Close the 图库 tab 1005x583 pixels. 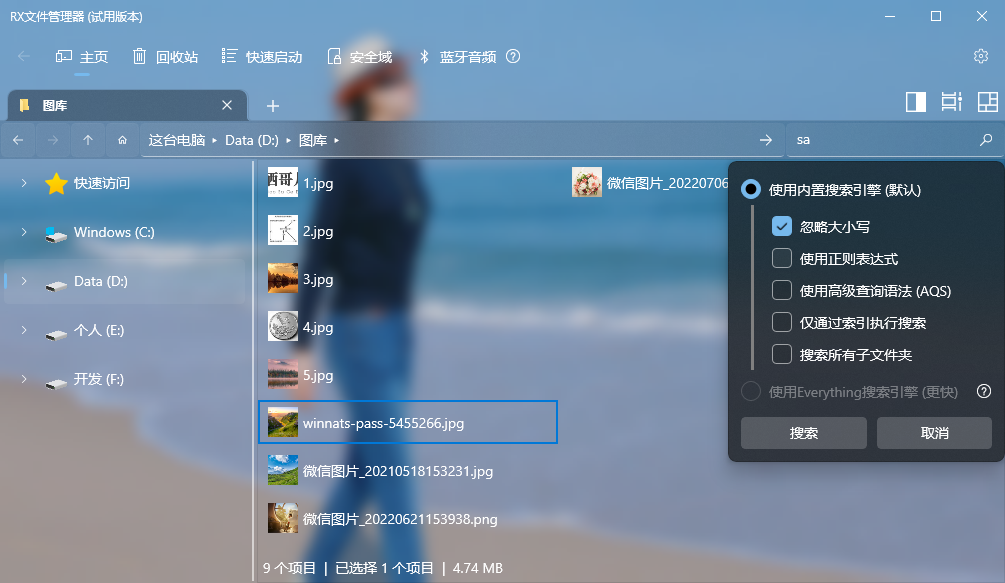click(227, 105)
